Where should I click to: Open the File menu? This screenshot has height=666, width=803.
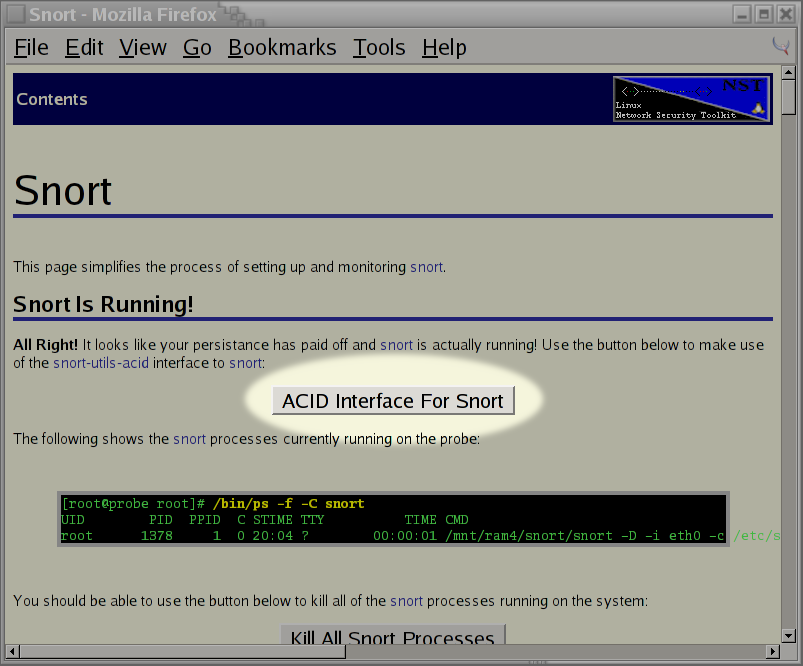pyautogui.click(x=31, y=48)
